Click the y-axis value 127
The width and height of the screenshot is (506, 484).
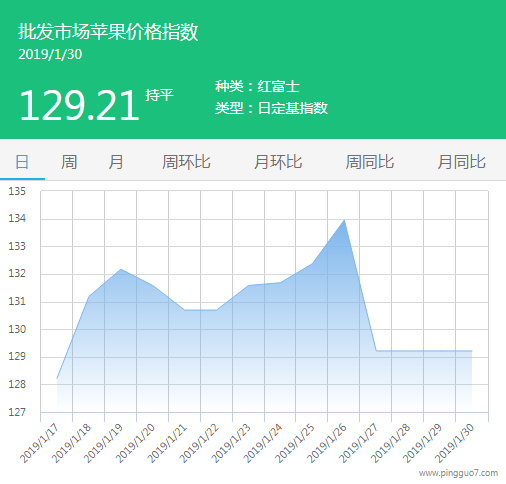click(x=17, y=412)
